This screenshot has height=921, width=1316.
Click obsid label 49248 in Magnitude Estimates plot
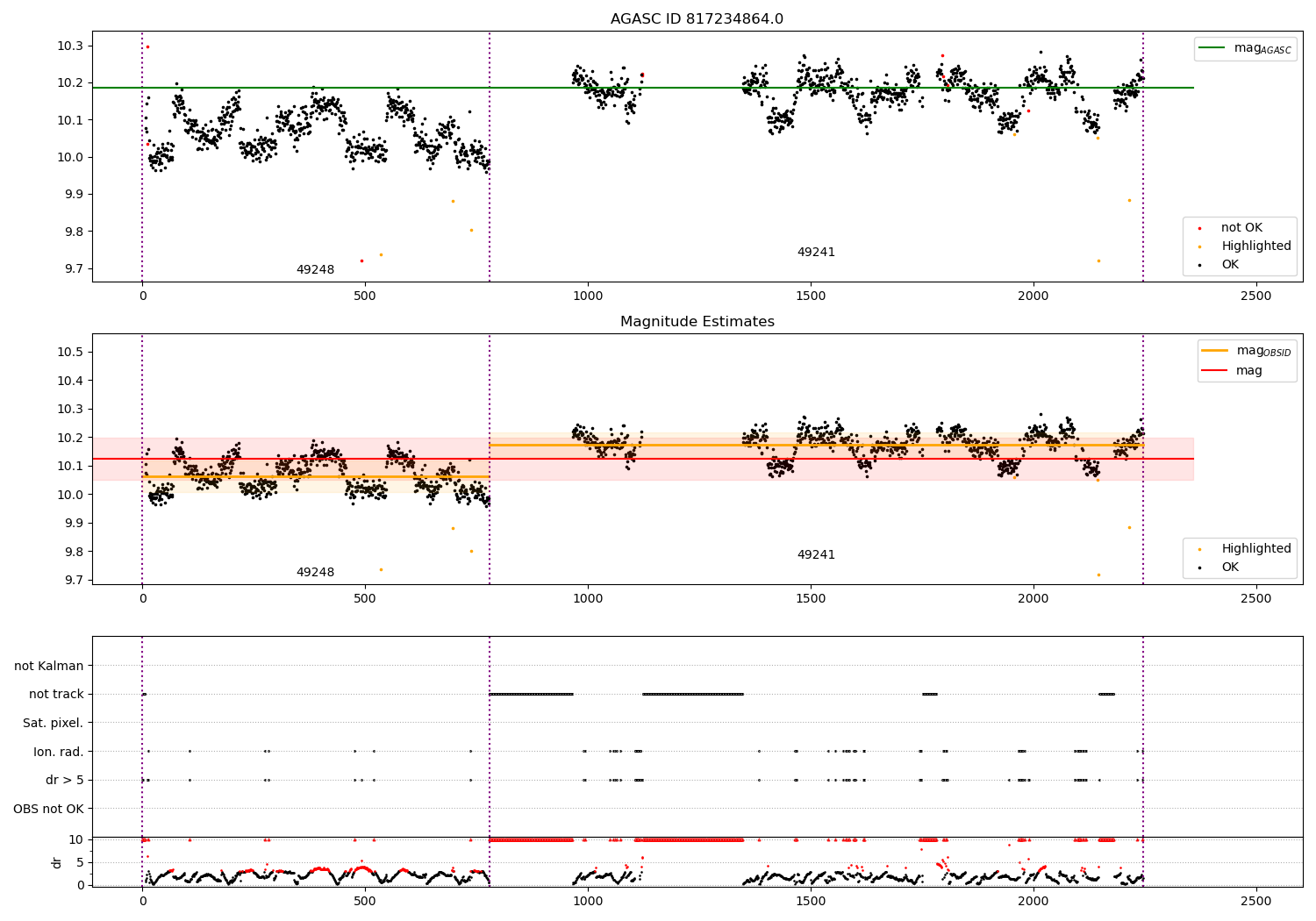pyautogui.click(x=315, y=573)
